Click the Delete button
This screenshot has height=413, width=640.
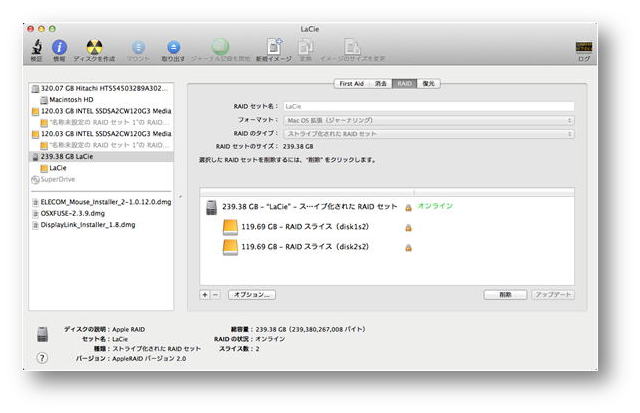tap(505, 295)
